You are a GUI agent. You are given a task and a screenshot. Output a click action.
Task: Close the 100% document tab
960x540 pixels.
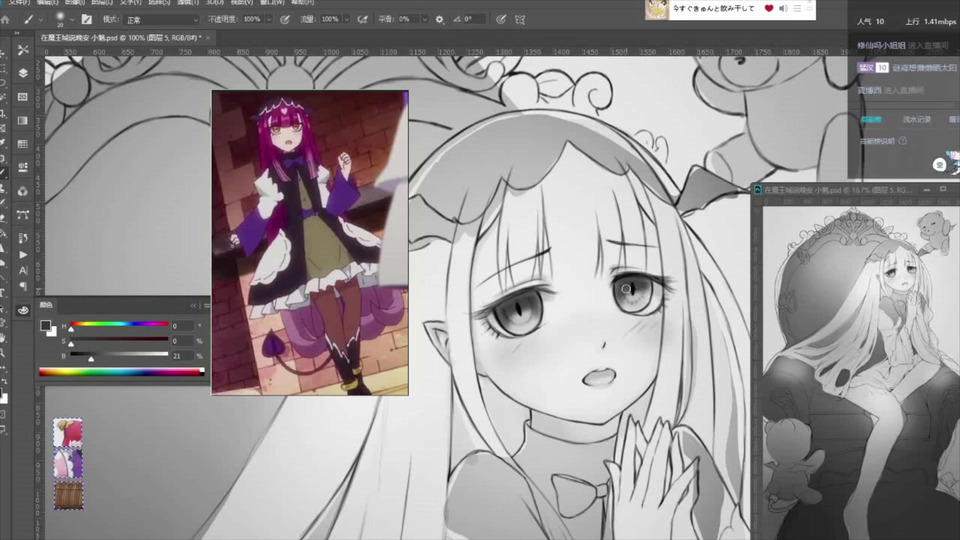208,38
